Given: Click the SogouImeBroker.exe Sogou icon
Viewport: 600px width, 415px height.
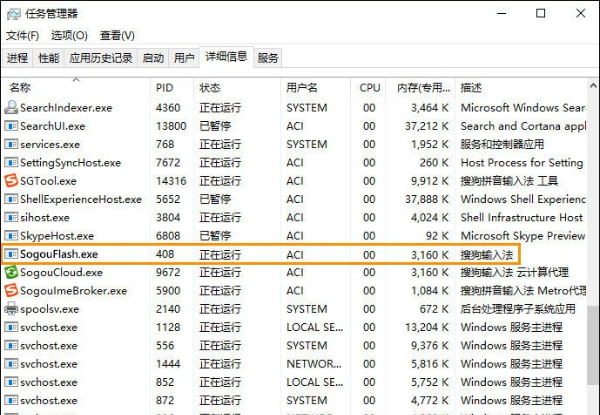Looking at the screenshot, I should [x=11, y=290].
